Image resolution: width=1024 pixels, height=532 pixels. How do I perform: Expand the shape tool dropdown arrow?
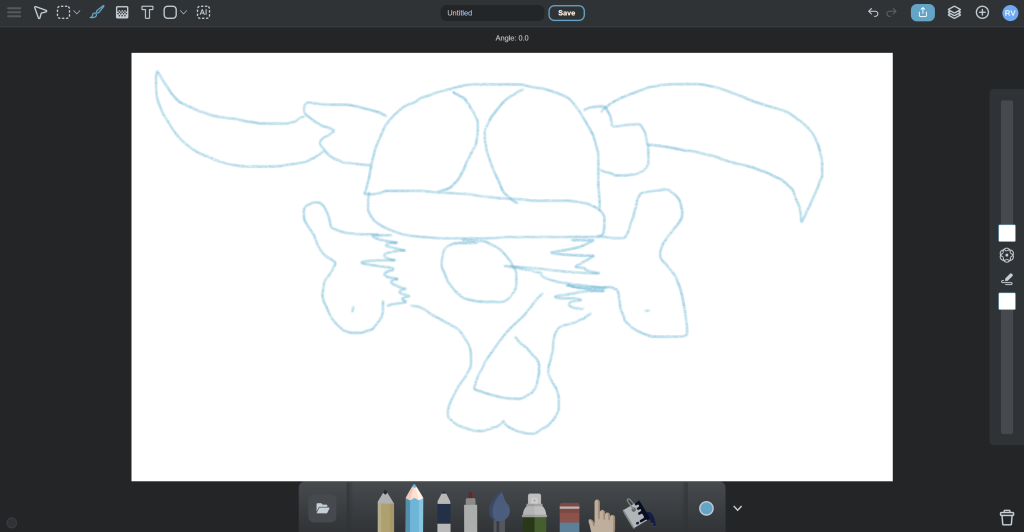coord(183,13)
